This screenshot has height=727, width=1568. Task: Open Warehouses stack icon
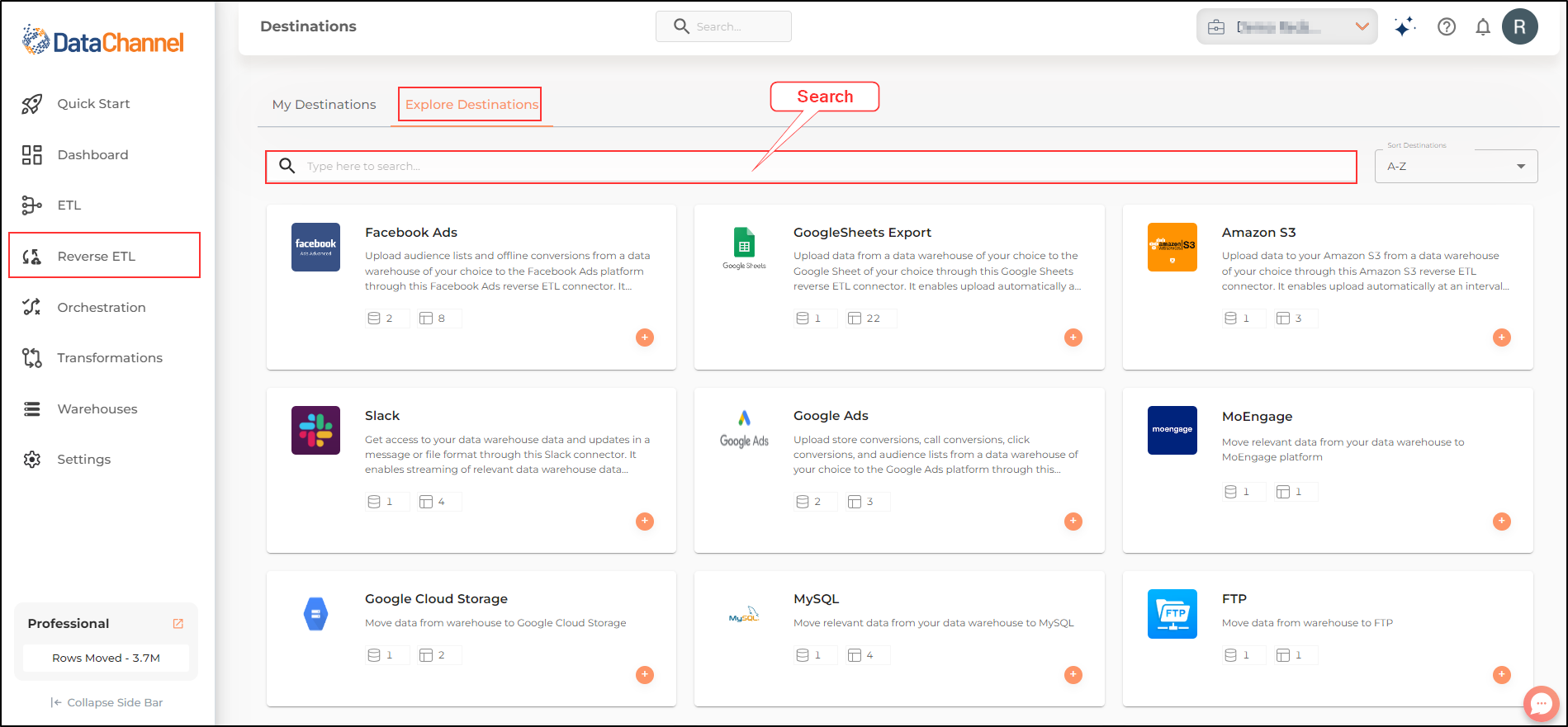[32, 409]
